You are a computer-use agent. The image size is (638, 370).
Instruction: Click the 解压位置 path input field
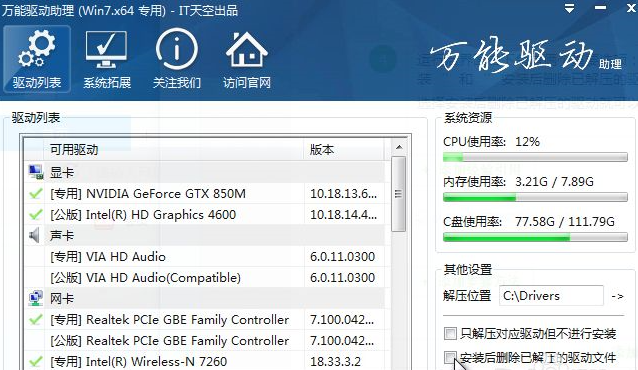tap(551, 296)
